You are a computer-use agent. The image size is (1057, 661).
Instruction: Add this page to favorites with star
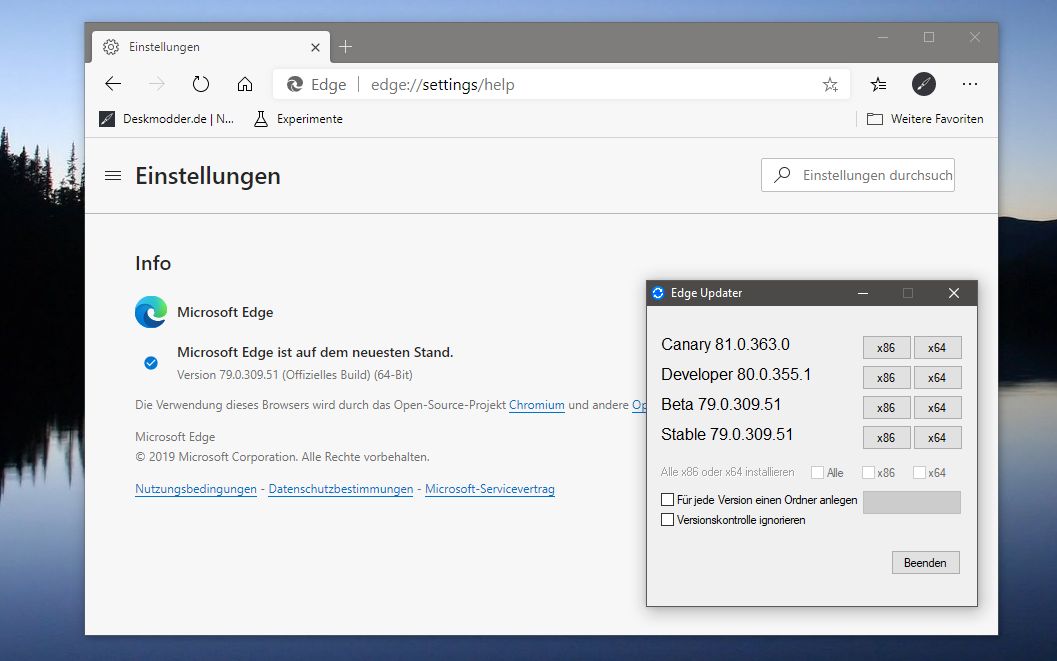click(830, 84)
